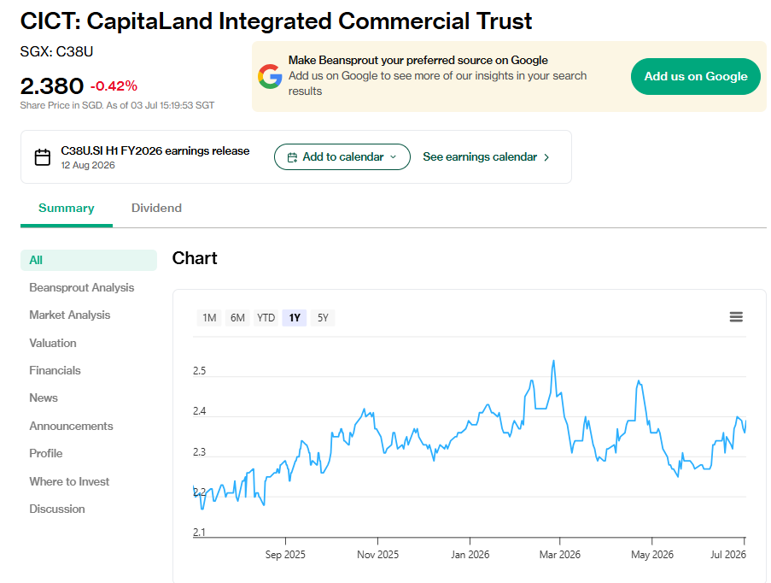Click the -0.42% price change

tap(114, 86)
